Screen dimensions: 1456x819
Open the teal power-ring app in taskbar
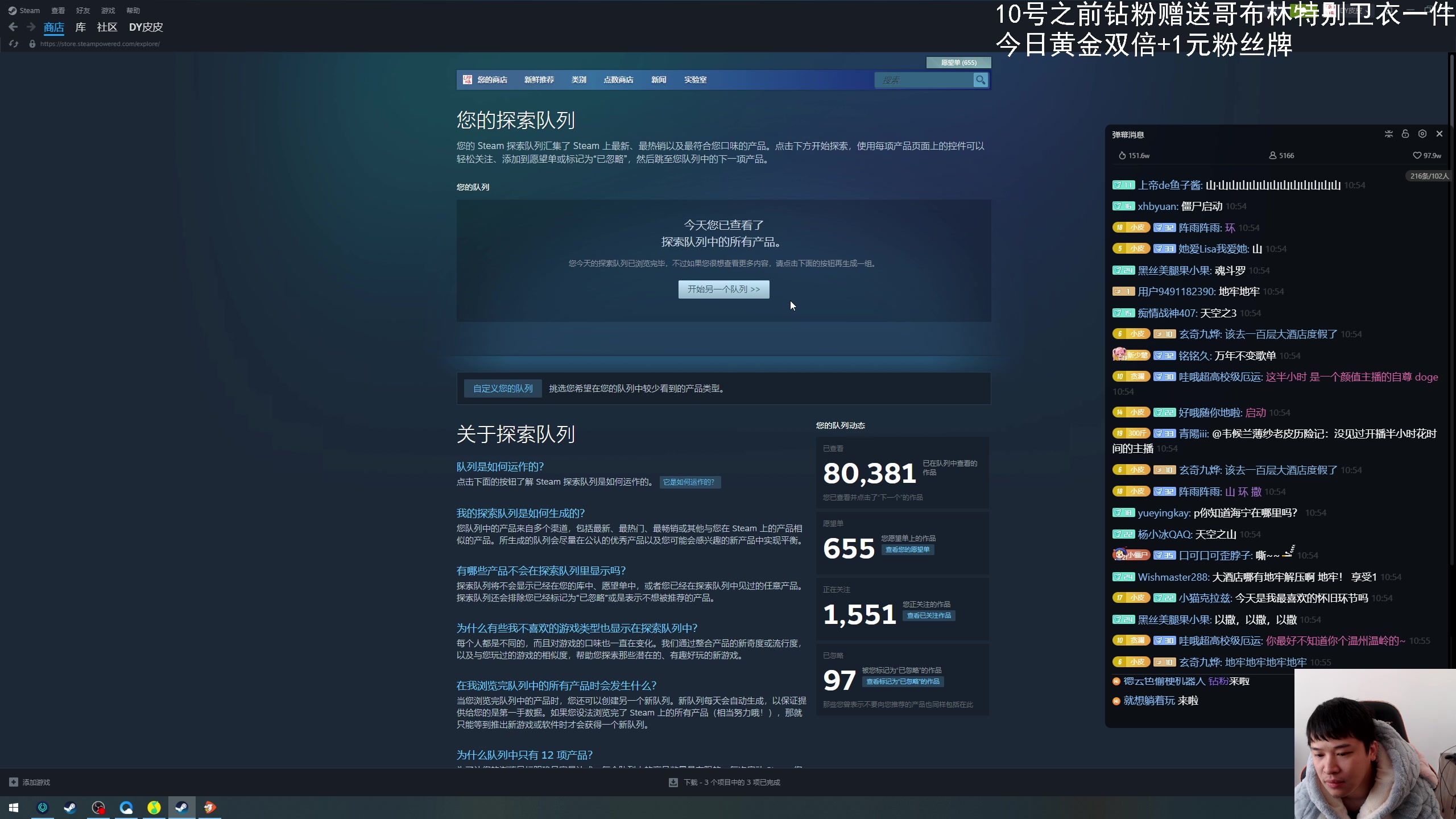click(x=43, y=807)
